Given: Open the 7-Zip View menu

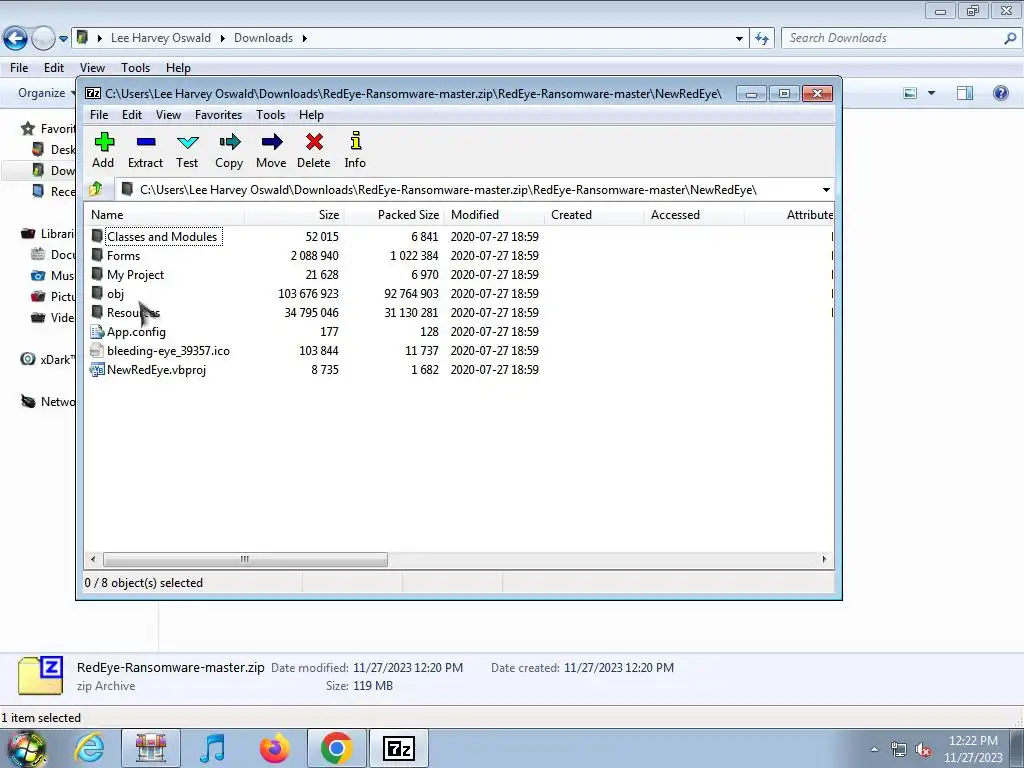Looking at the screenshot, I should click(168, 115).
